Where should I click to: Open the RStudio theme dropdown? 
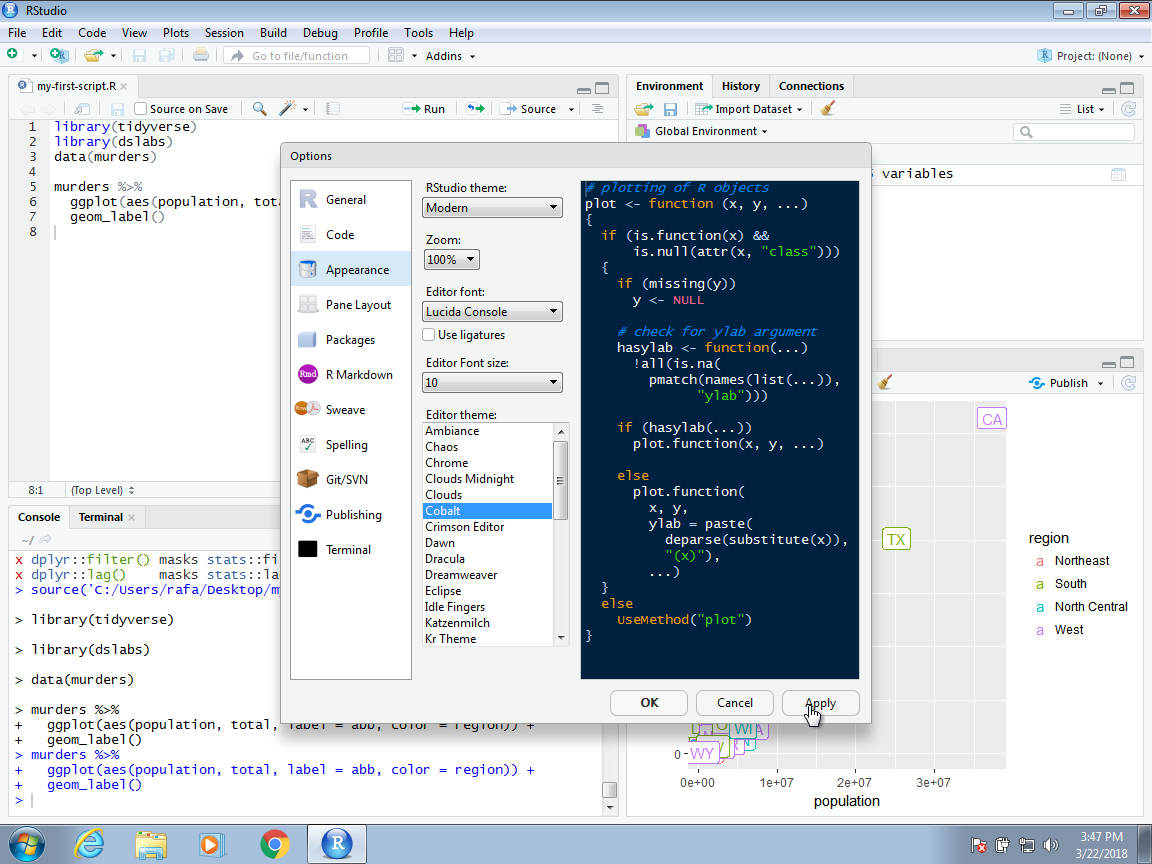pos(492,208)
